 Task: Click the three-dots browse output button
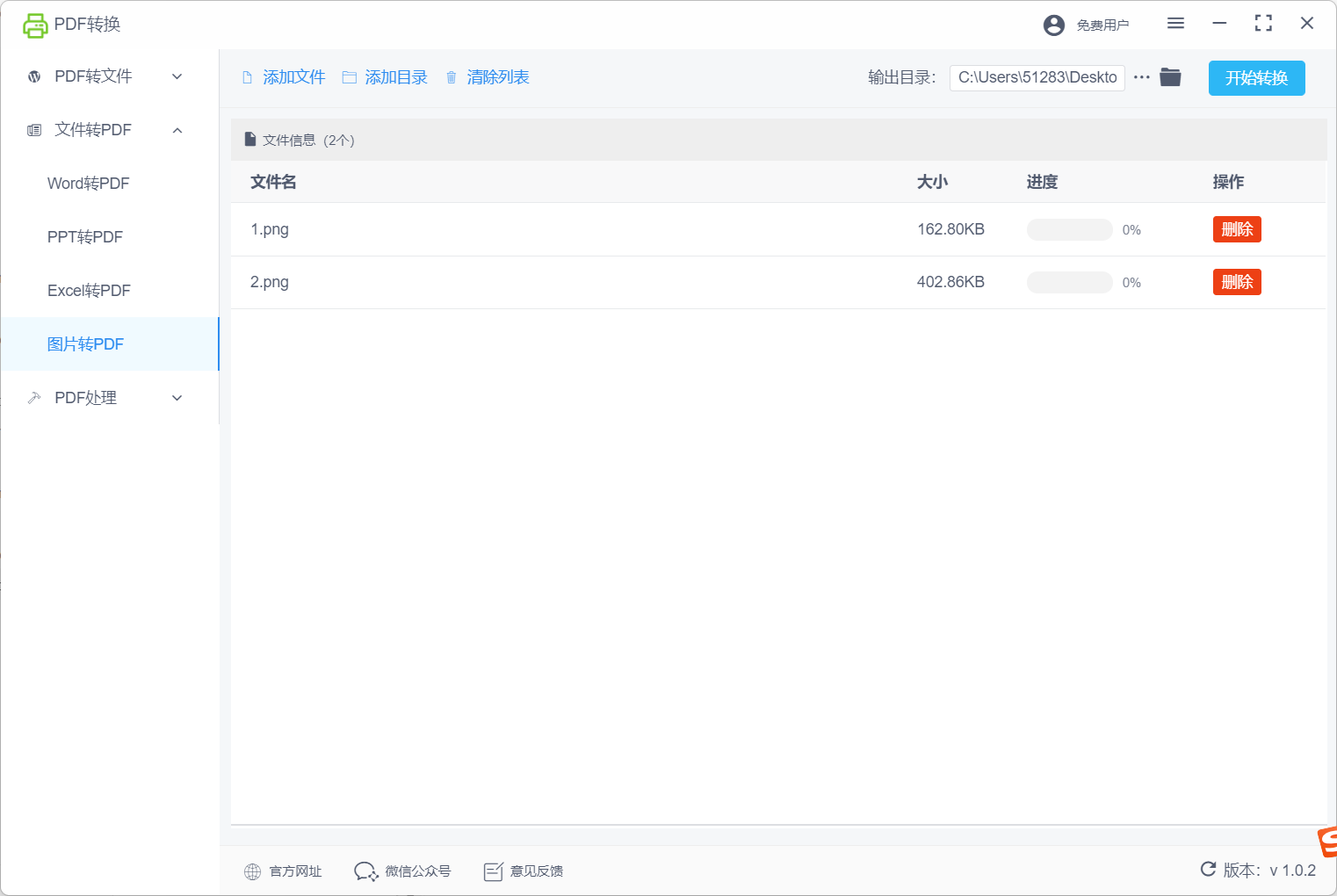tap(1142, 77)
